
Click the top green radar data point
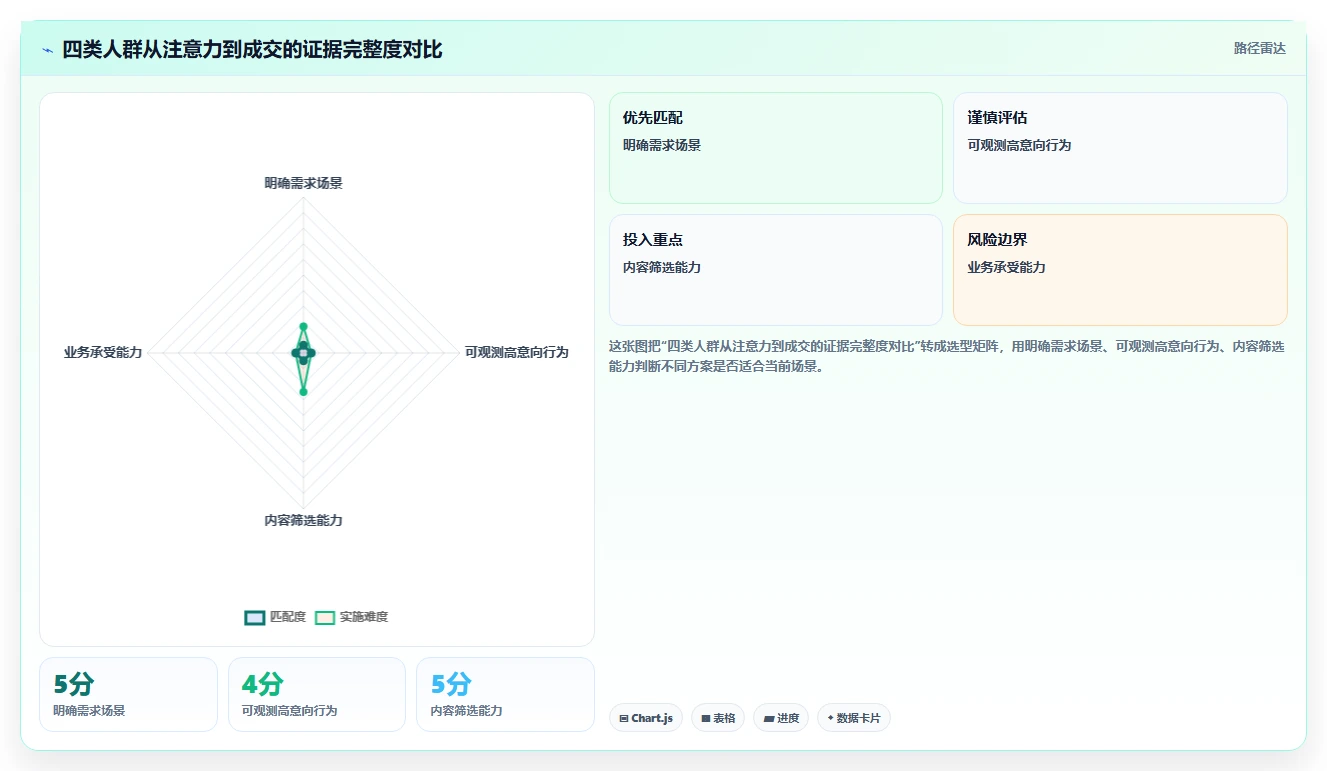point(304,327)
